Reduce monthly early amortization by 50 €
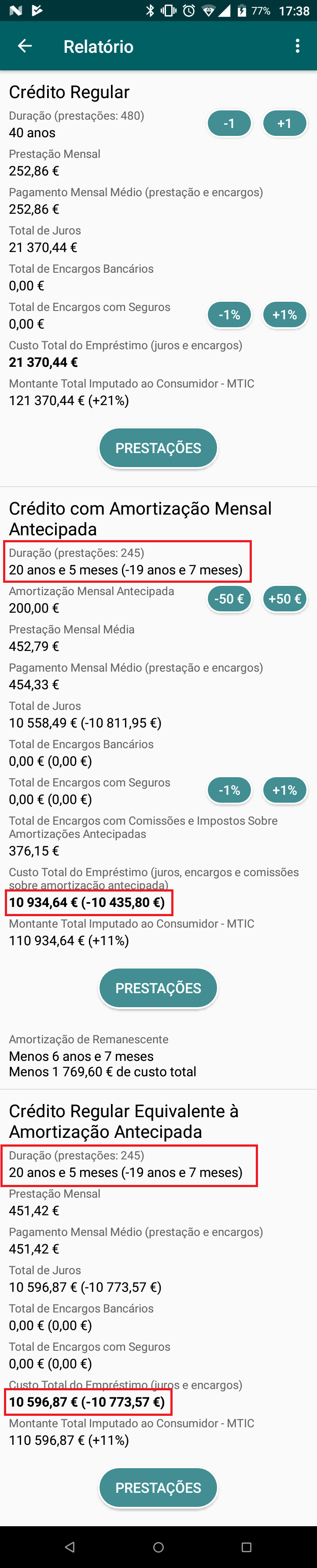This screenshot has height=1568, width=317. click(x=229, y=599)
